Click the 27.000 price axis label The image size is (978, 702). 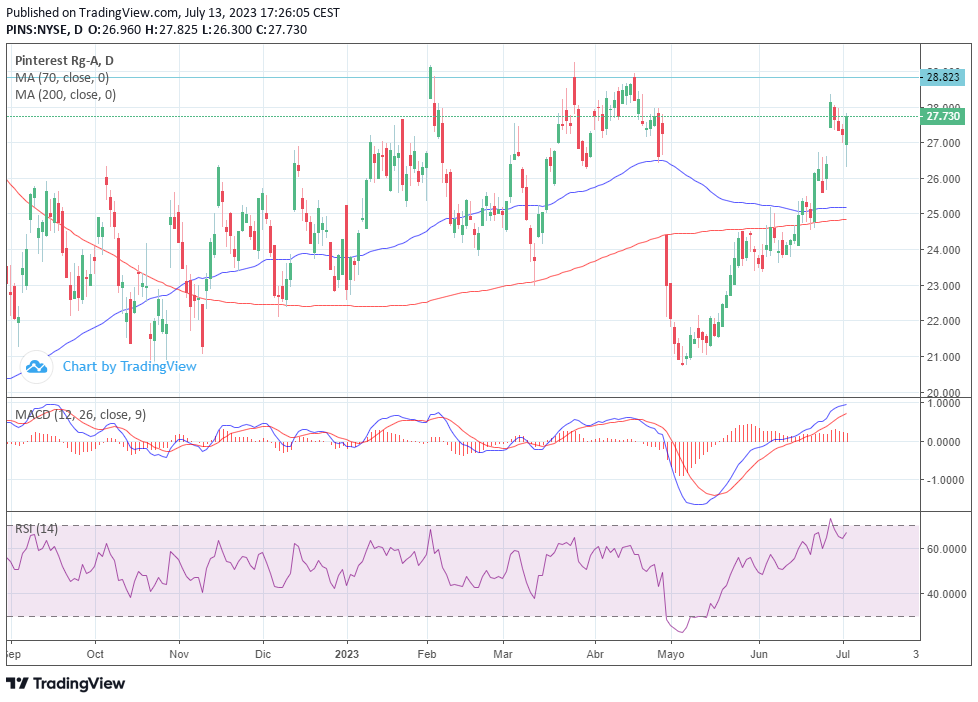click(943, 143)
